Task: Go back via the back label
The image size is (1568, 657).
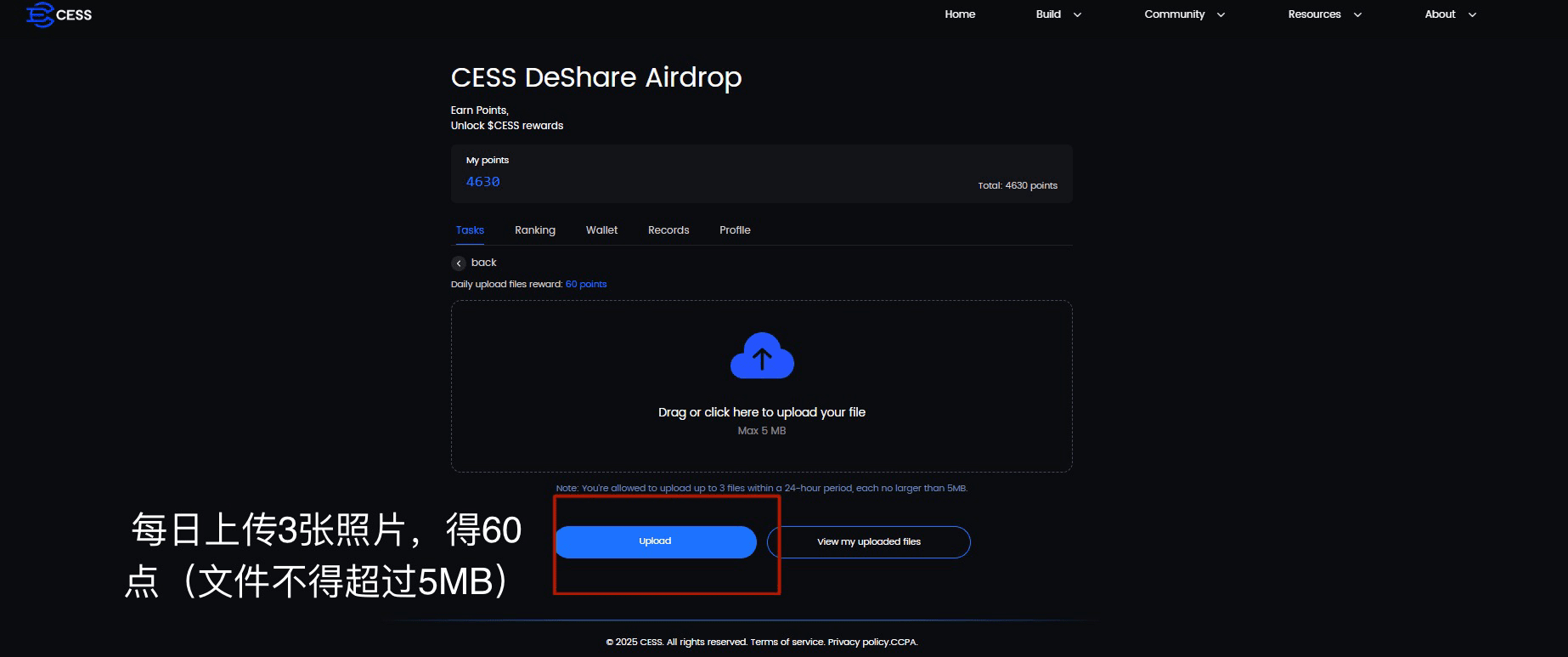Action: pyautogui.click(x=484, y=263)
